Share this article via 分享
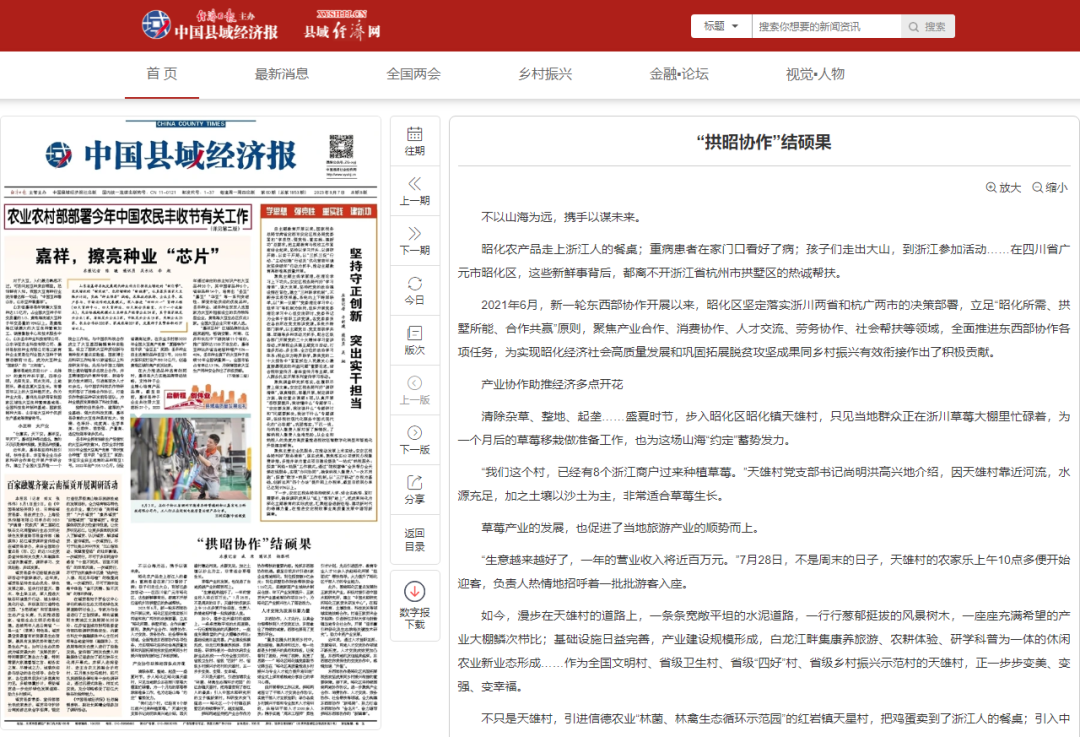The height and width of the screenshot is (737, 1080). coord(415,489)
